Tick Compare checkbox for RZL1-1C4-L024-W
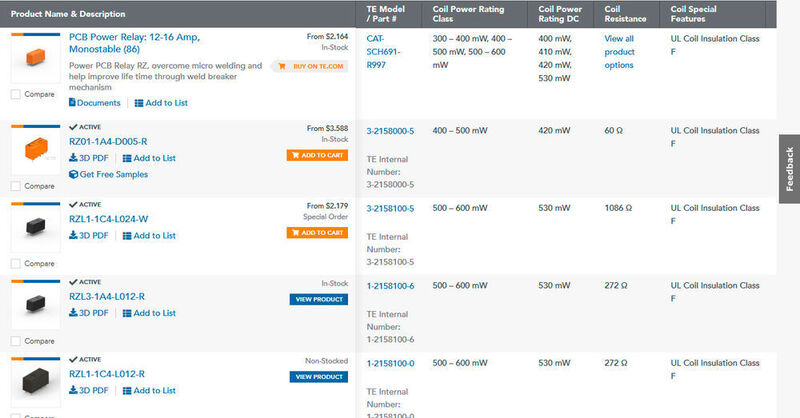 tap(16, 264)
